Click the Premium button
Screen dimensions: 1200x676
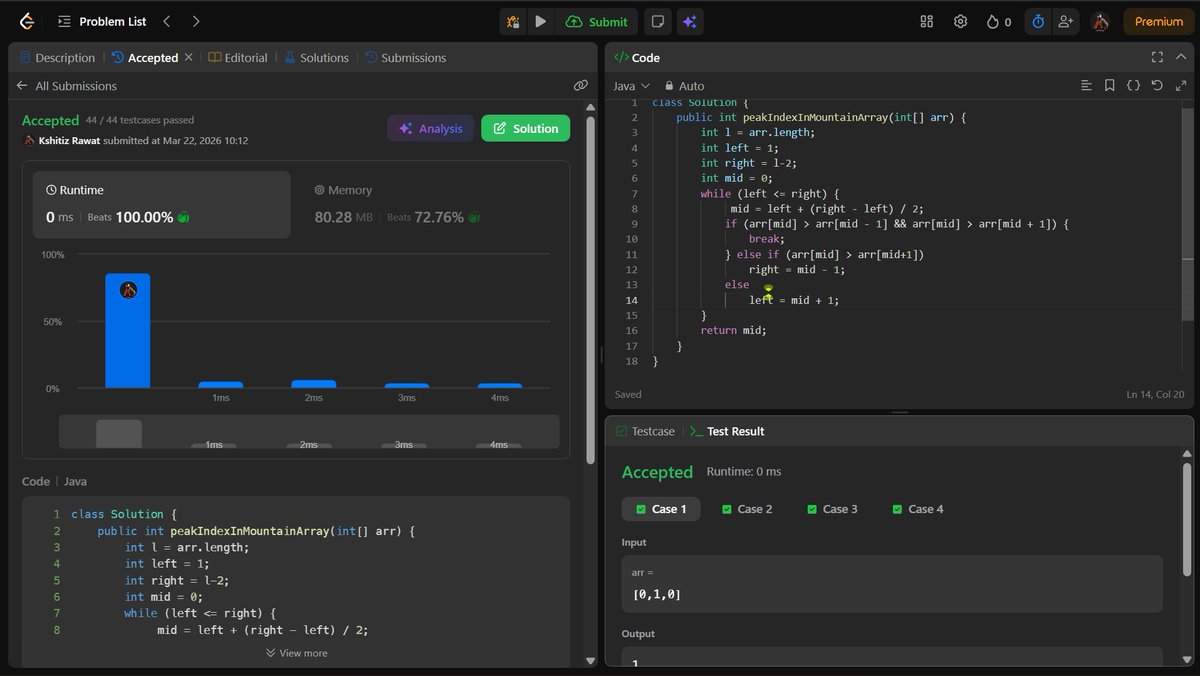pos(1159,21)
